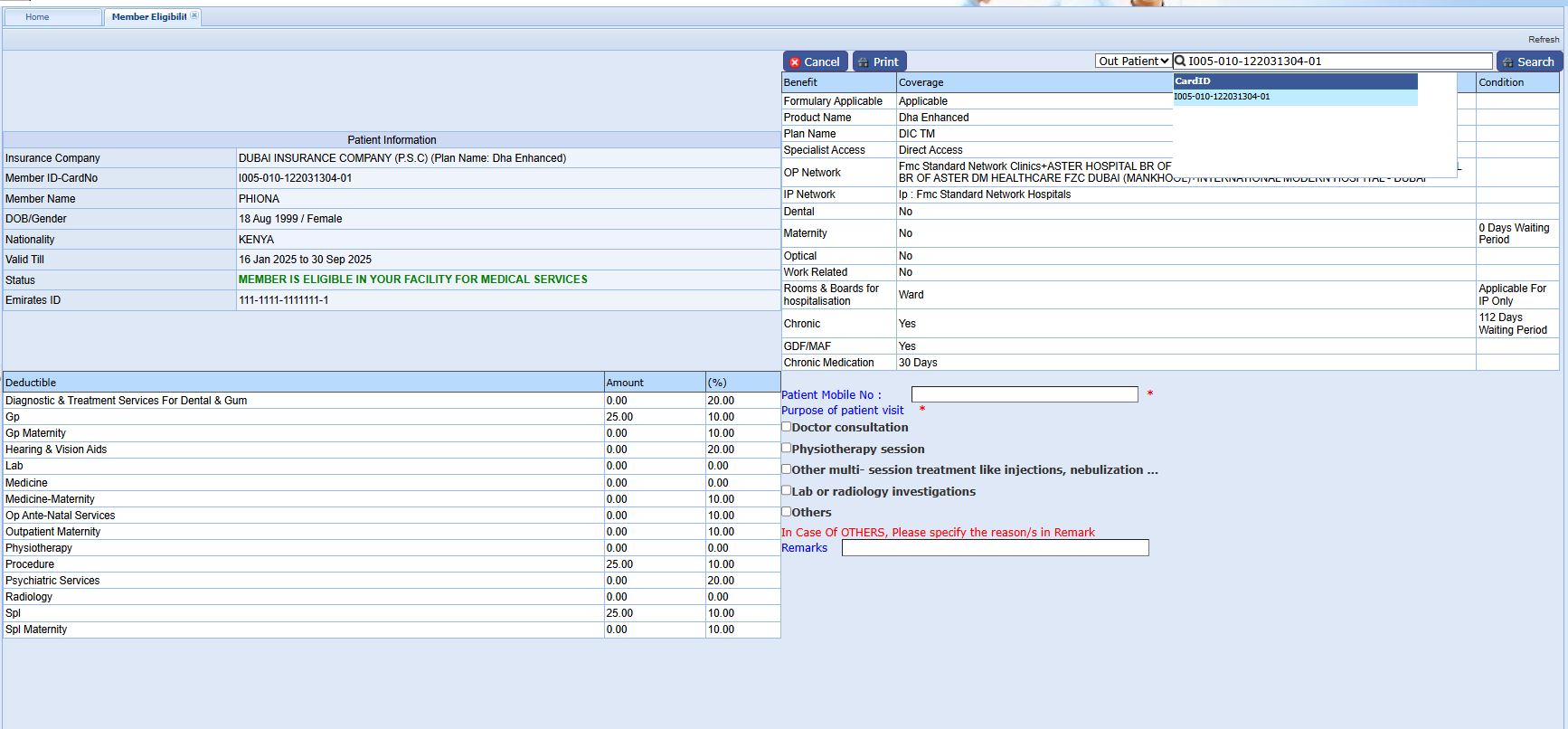Image resolution: width=1568 pixels, height=729 pixels.
Task: Close the Member Eligibility tab
Action: click(x=194, y=16)
